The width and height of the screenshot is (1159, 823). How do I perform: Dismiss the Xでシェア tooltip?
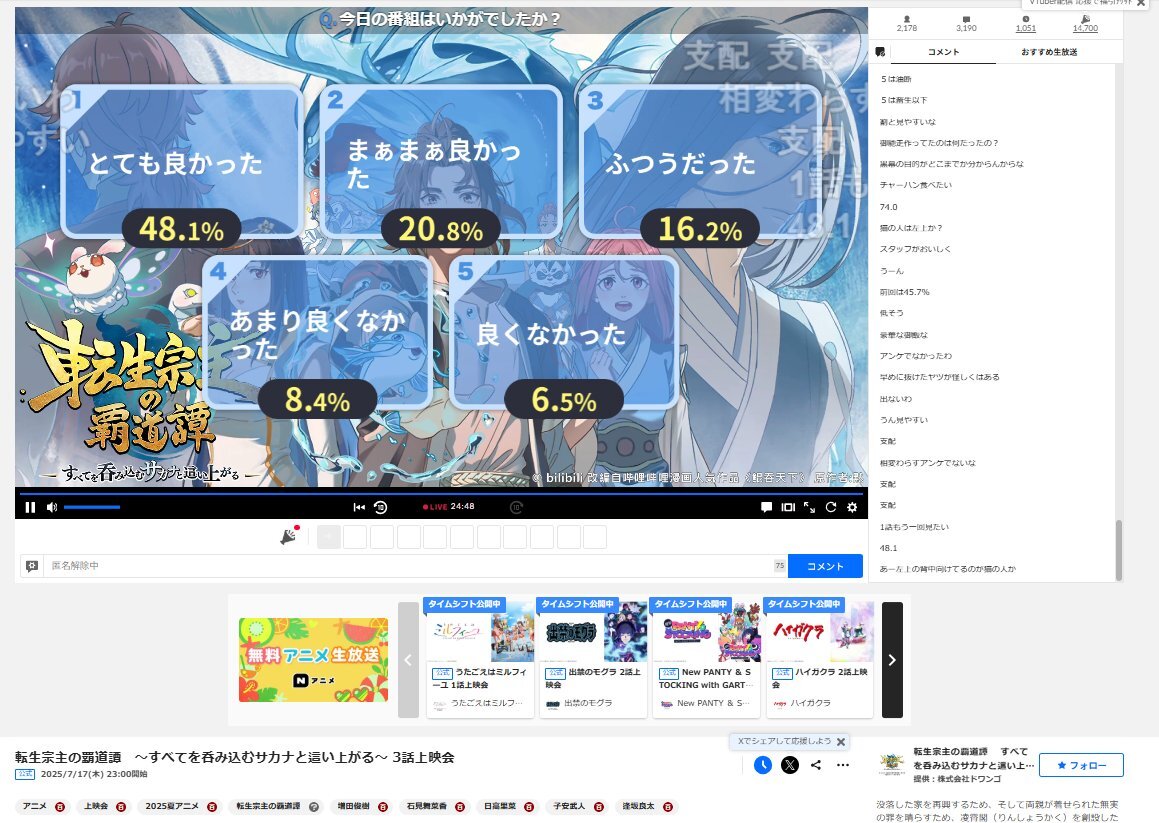840,742
